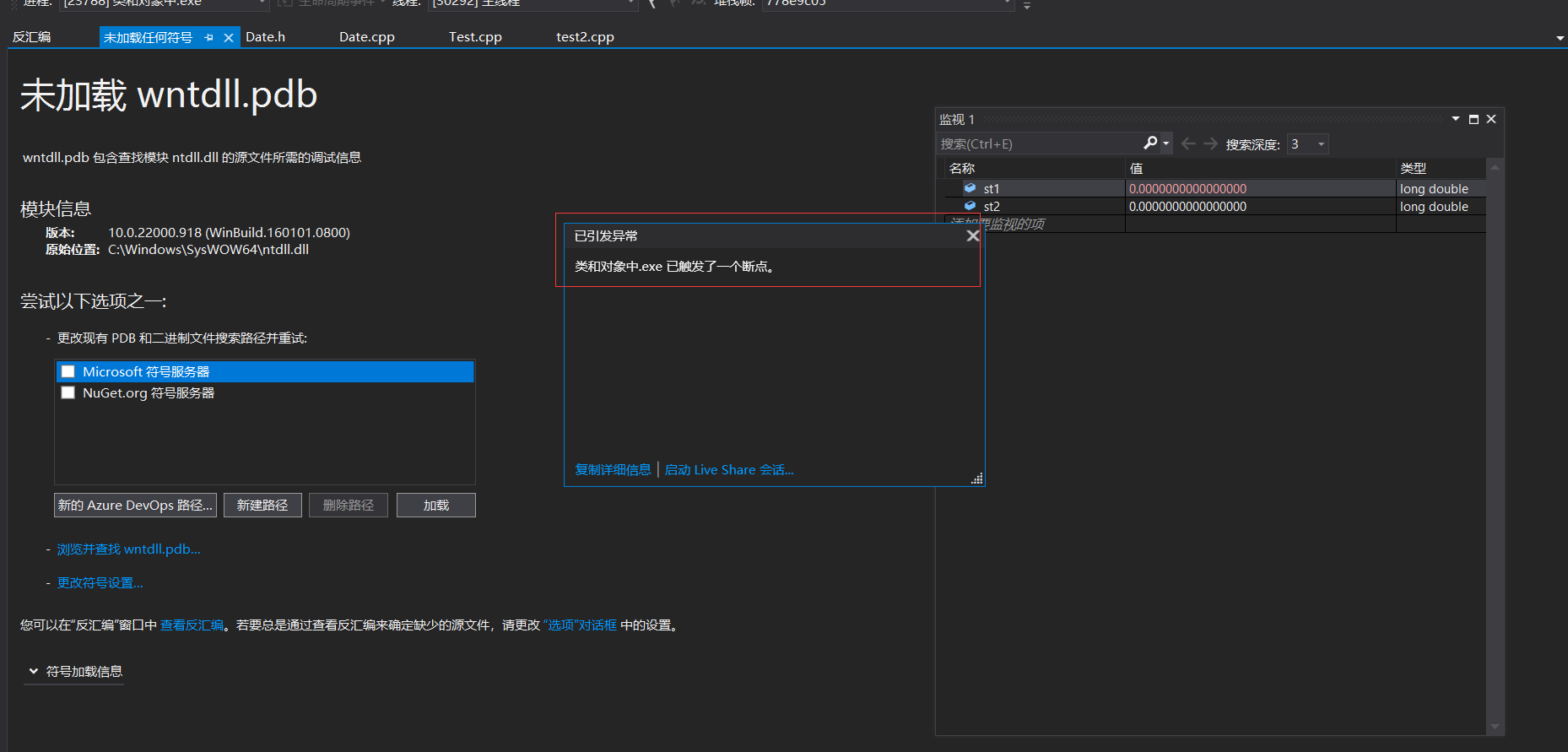The height and width of the screenshot is (752, 1568).
Task: Click the 新建路径 button
Action: (x=262, y=505)
